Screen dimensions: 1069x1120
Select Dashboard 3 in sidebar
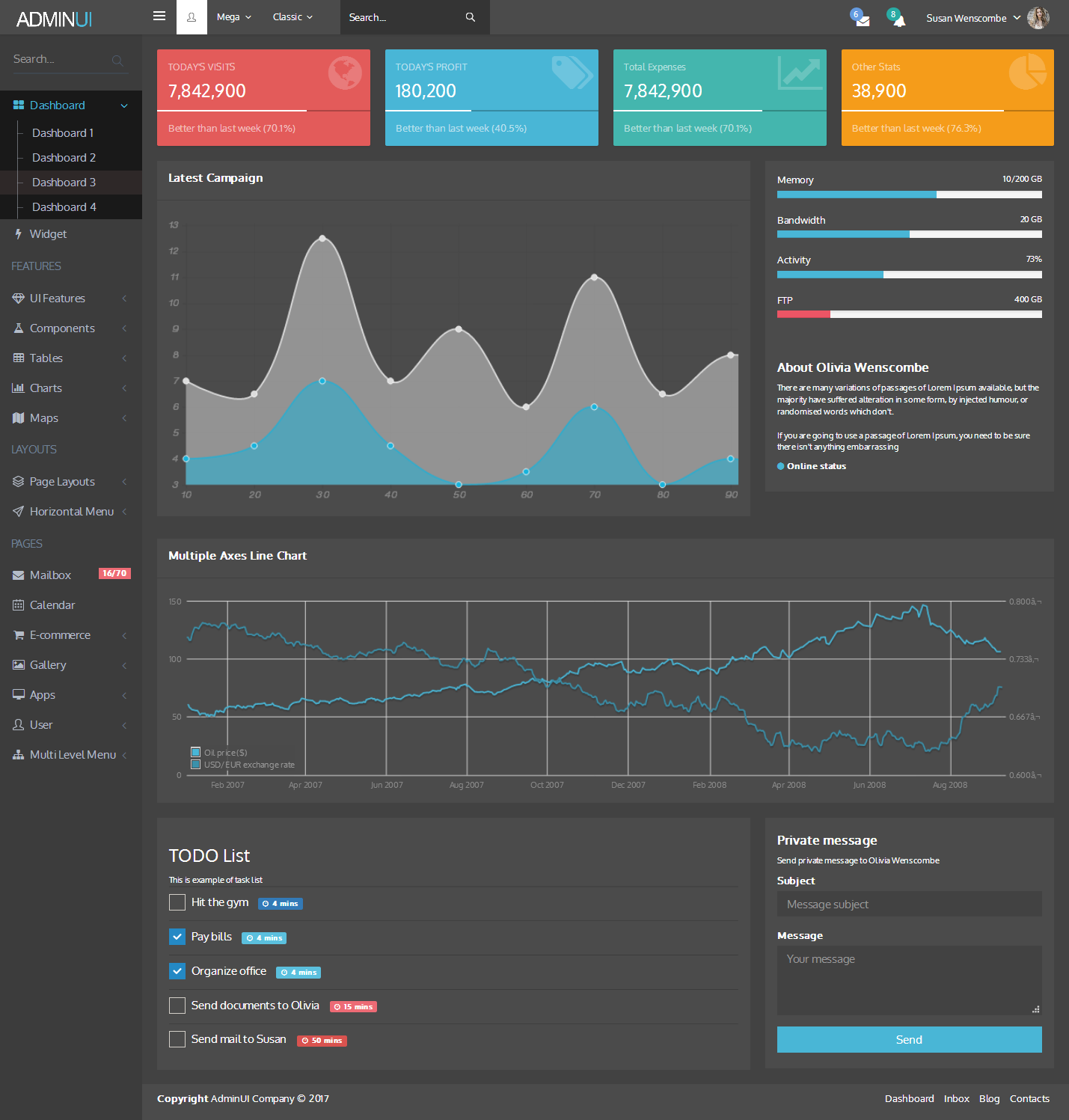pyautogui.click(x=64, y=183)
